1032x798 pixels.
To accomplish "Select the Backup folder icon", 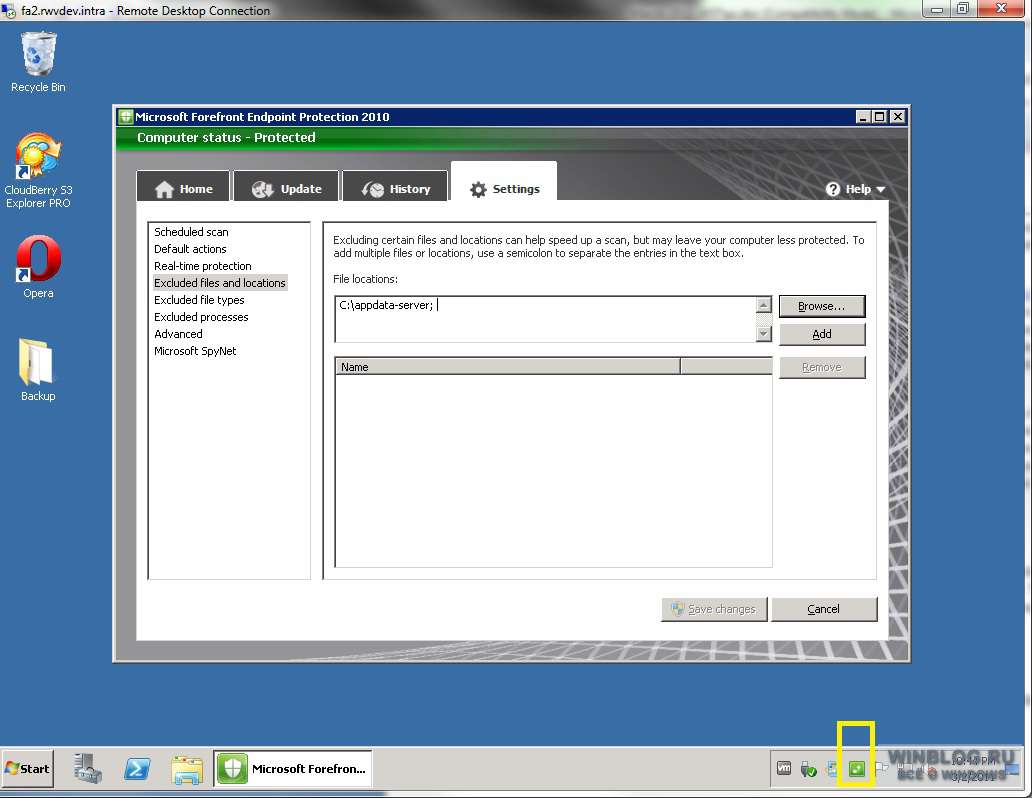I will point(38,369).
